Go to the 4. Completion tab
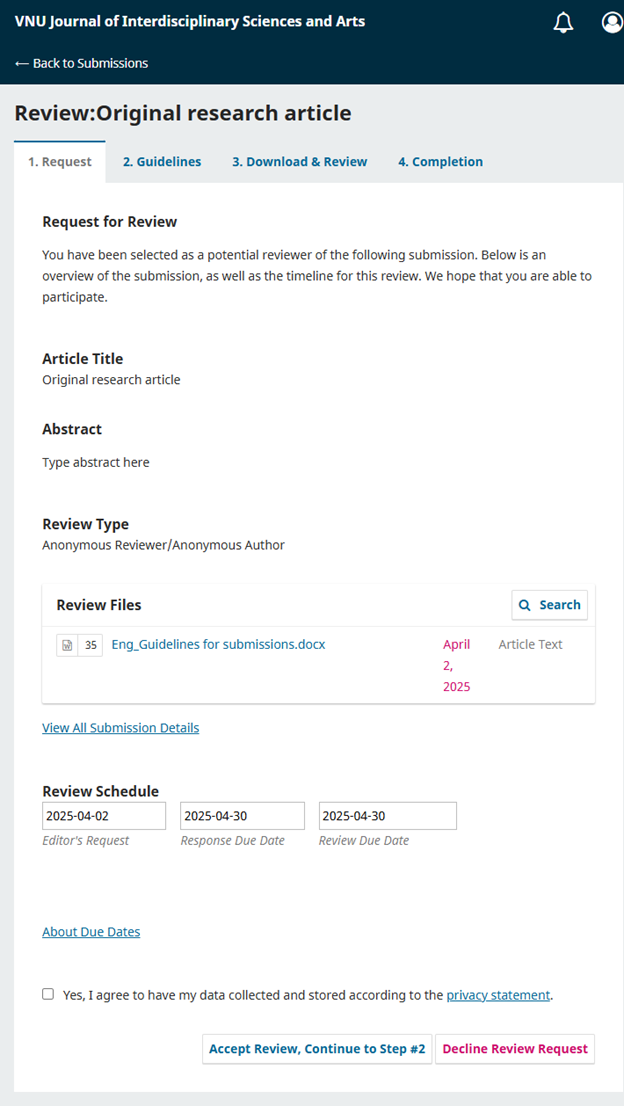This screenshot has width=624, height=1106. (440, 162)
